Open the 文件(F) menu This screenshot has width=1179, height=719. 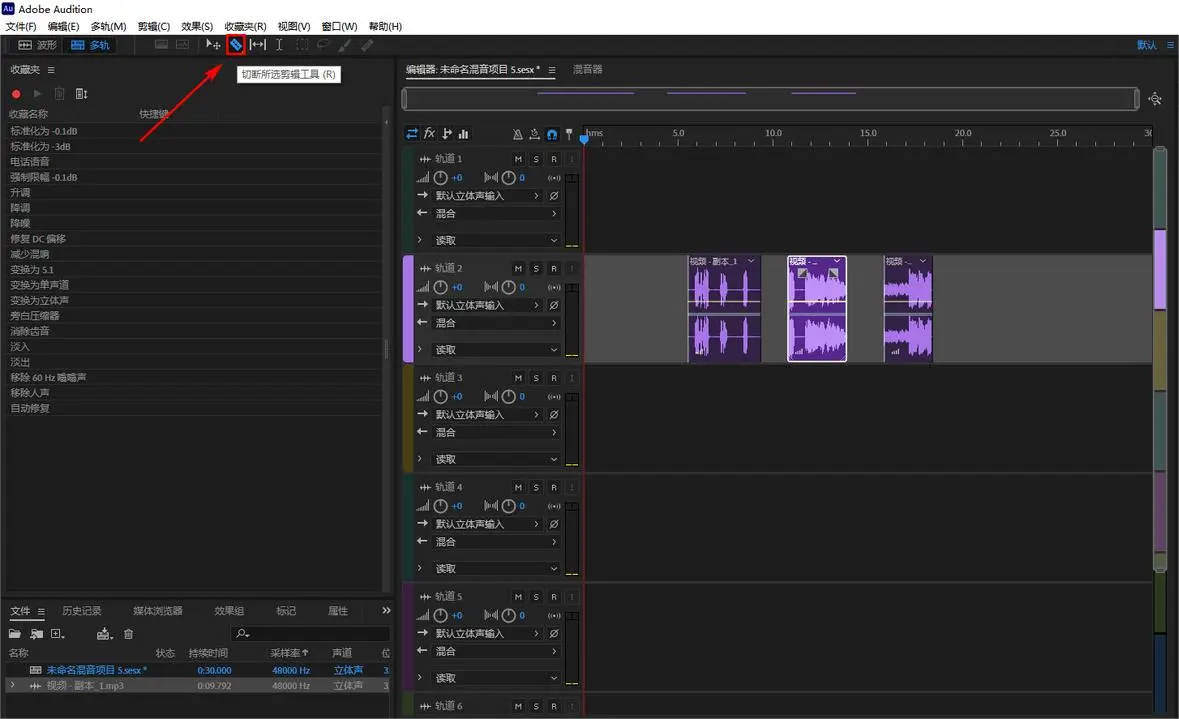21,26
